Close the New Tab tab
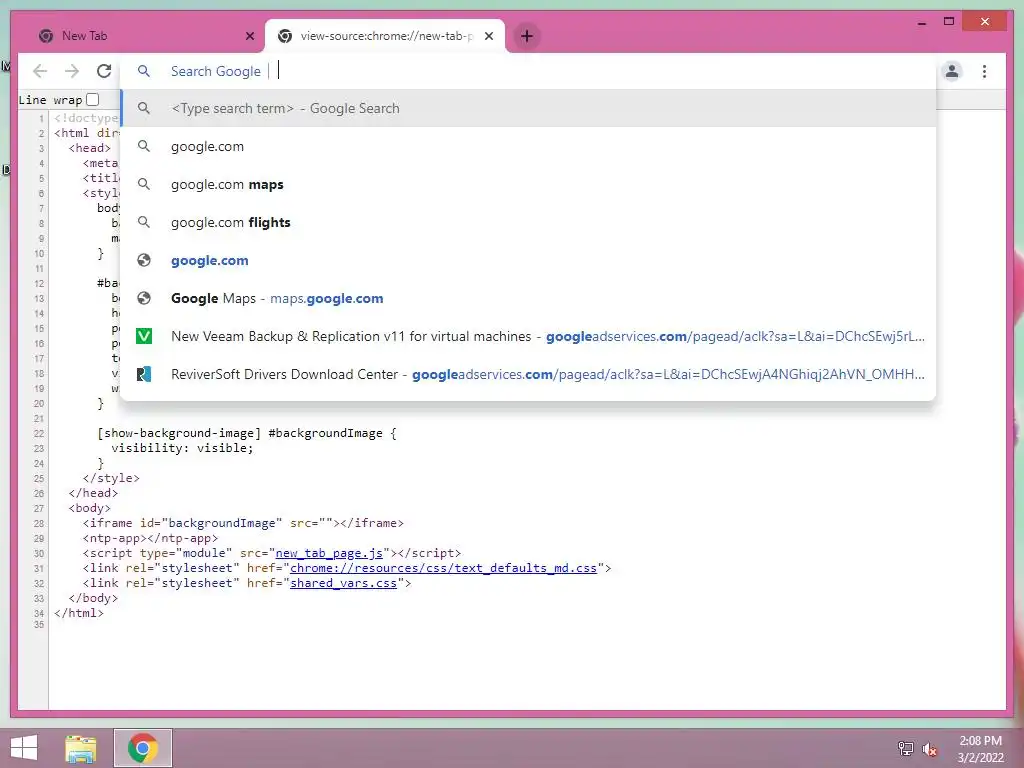 pyautogui.click(x=249, y=36)
